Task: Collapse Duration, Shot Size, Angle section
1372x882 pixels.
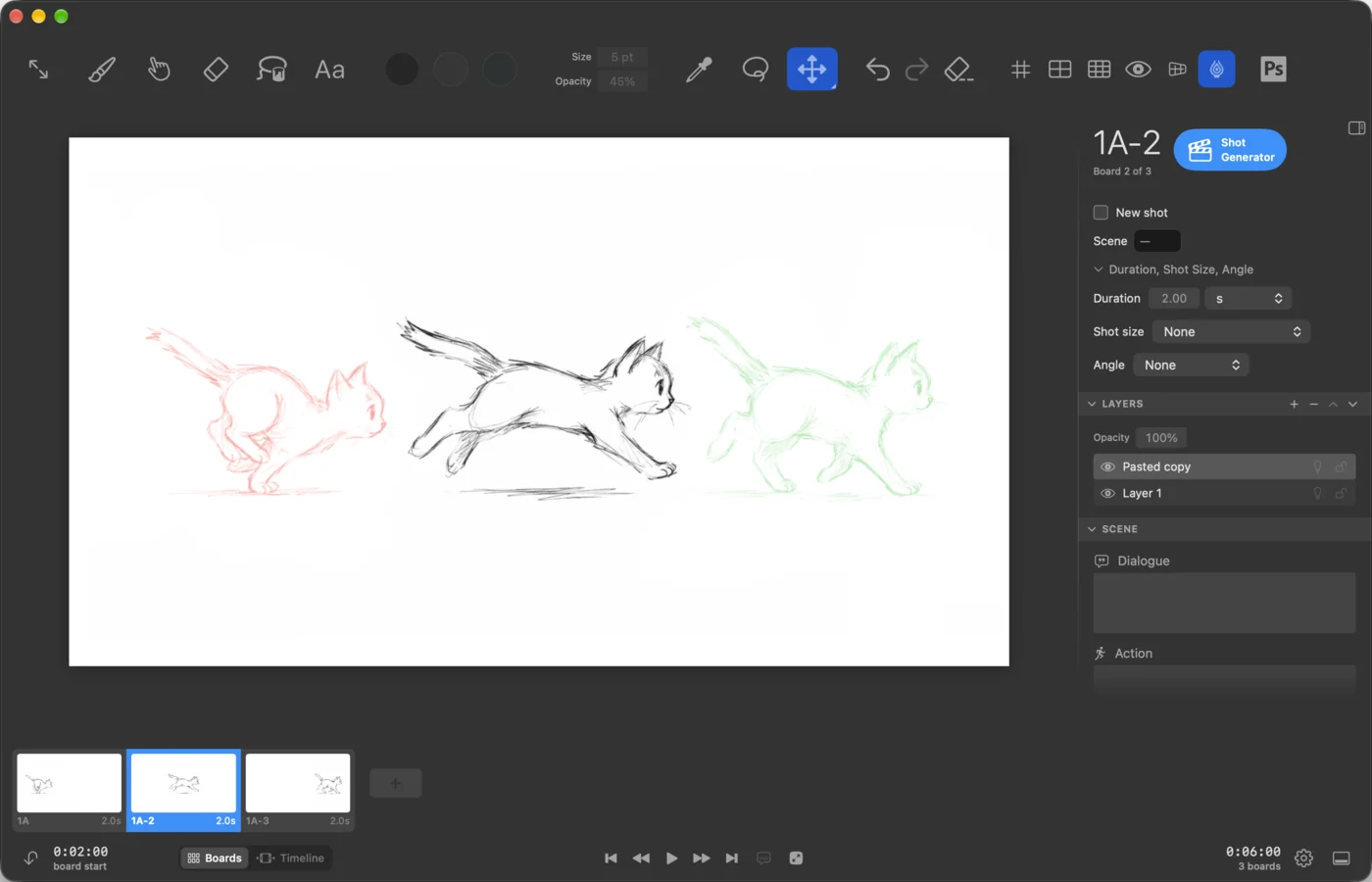Action: pos(1099,269)
